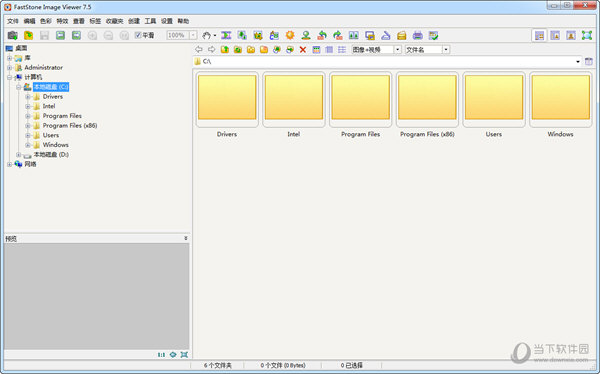Click the printer icon
This screenshot has width=600, height=374.
417,36
